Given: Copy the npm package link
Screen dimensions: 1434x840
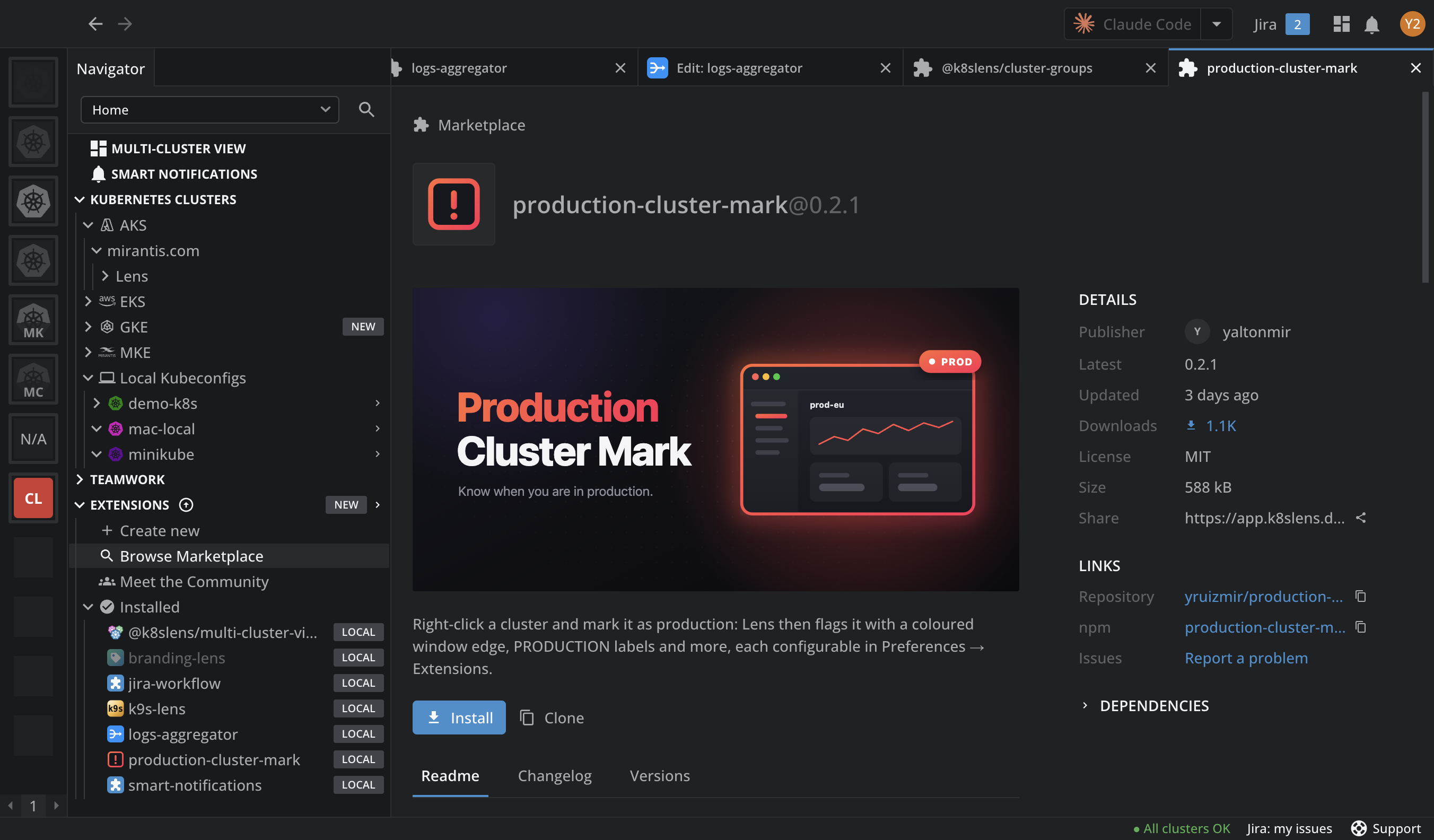Looking at the screenshot, I should pos(1361,627).
